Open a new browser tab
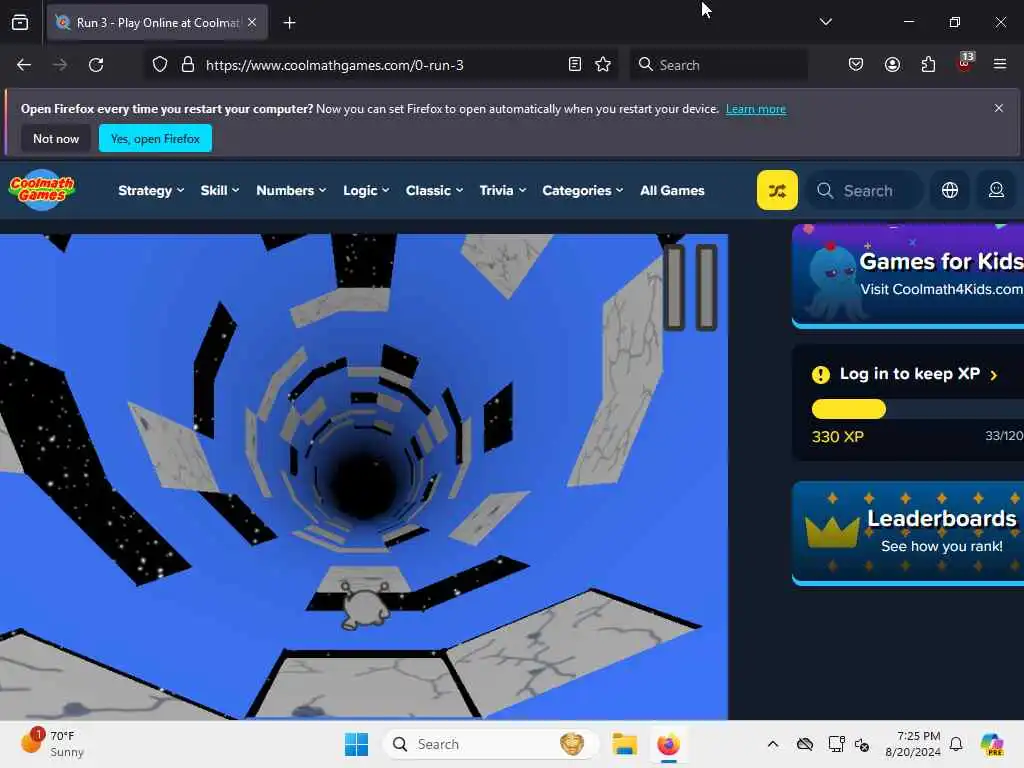Image resolution: width=1024 pixels, height=768 pixels. [x=289, y=23]
